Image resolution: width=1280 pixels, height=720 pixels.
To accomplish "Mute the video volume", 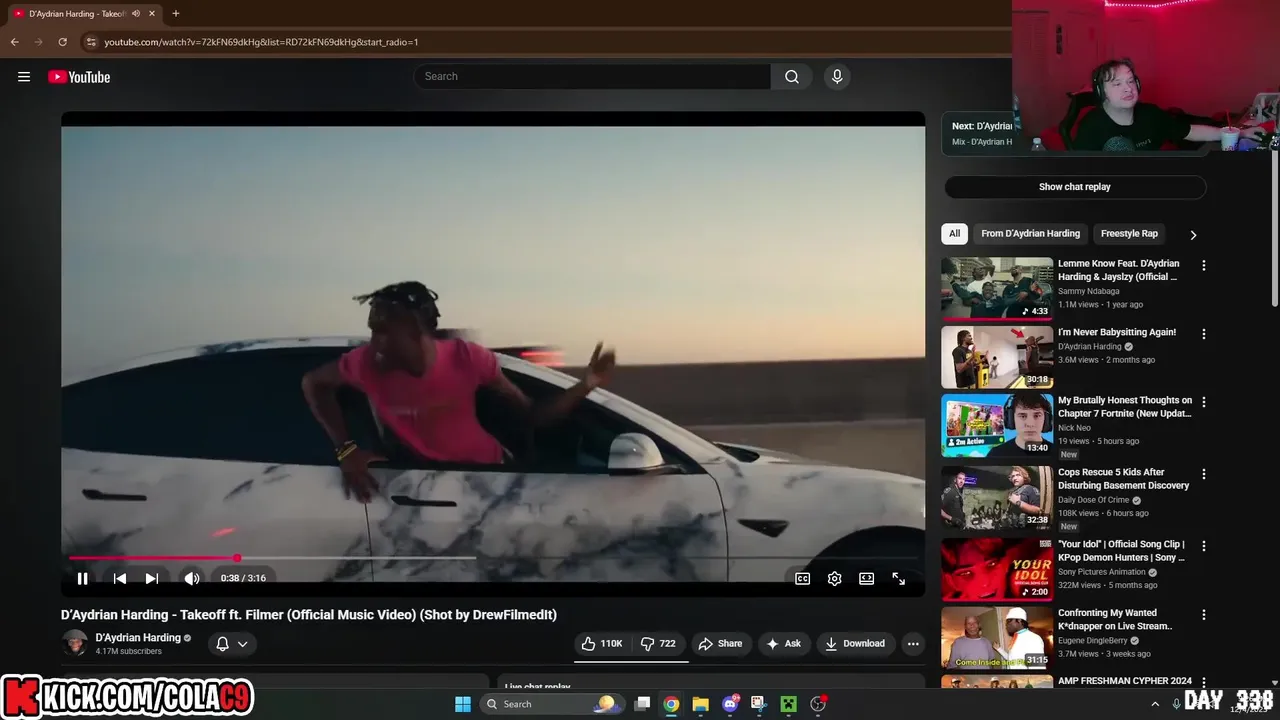I will point(192,578).
